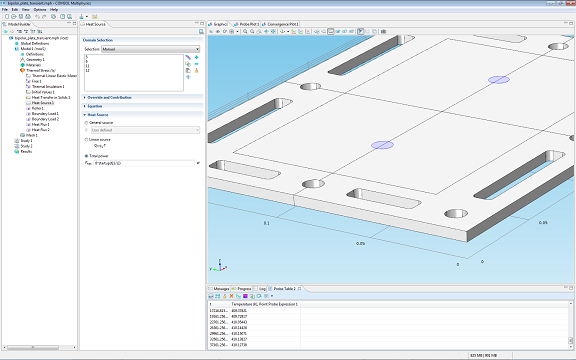Toggle the highlighted Wireframe Rendering button in Graphics toolbar

pyautogui.click(x=331, y=32)
